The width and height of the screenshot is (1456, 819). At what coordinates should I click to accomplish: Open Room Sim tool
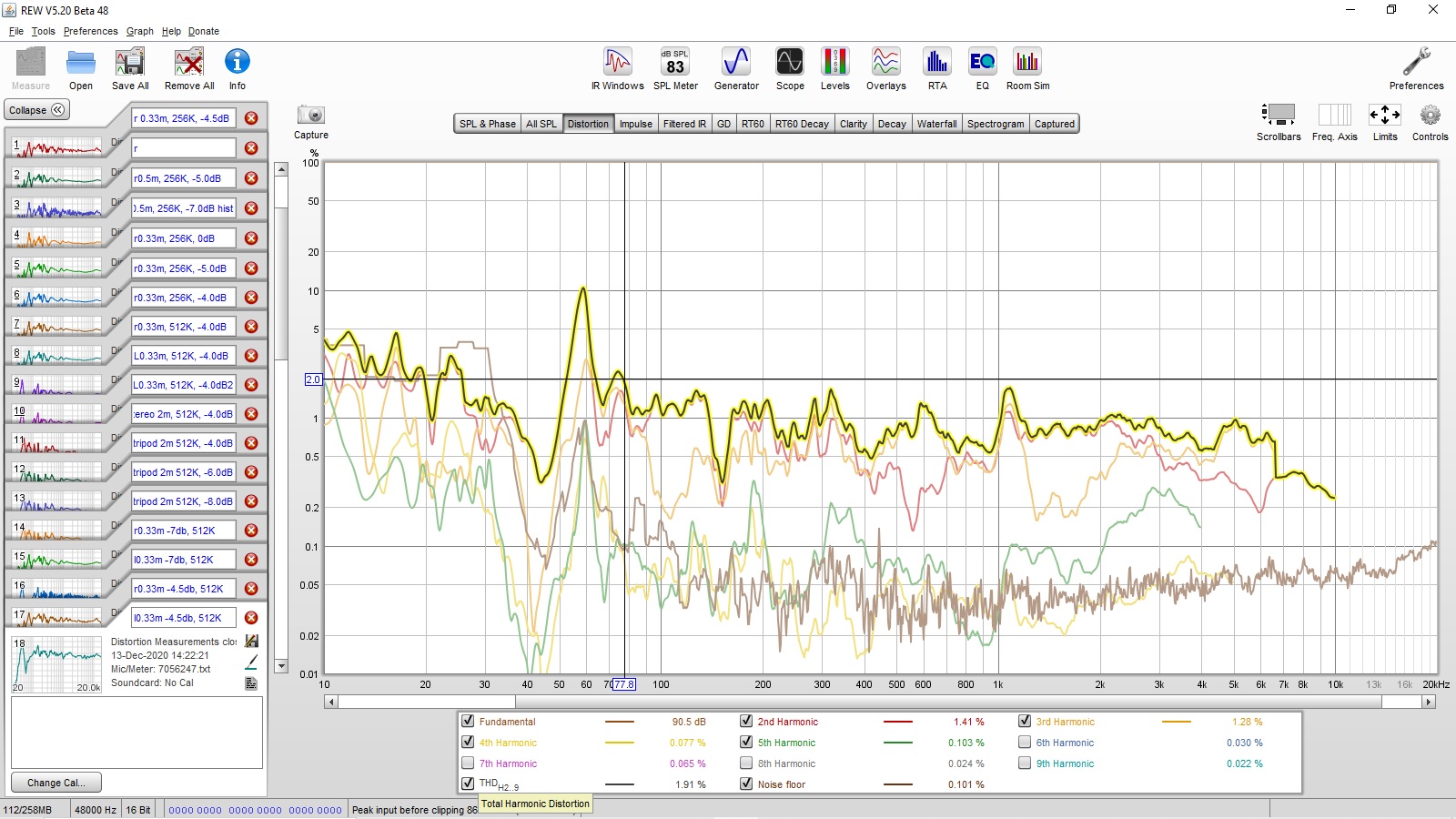[1027, 62]
